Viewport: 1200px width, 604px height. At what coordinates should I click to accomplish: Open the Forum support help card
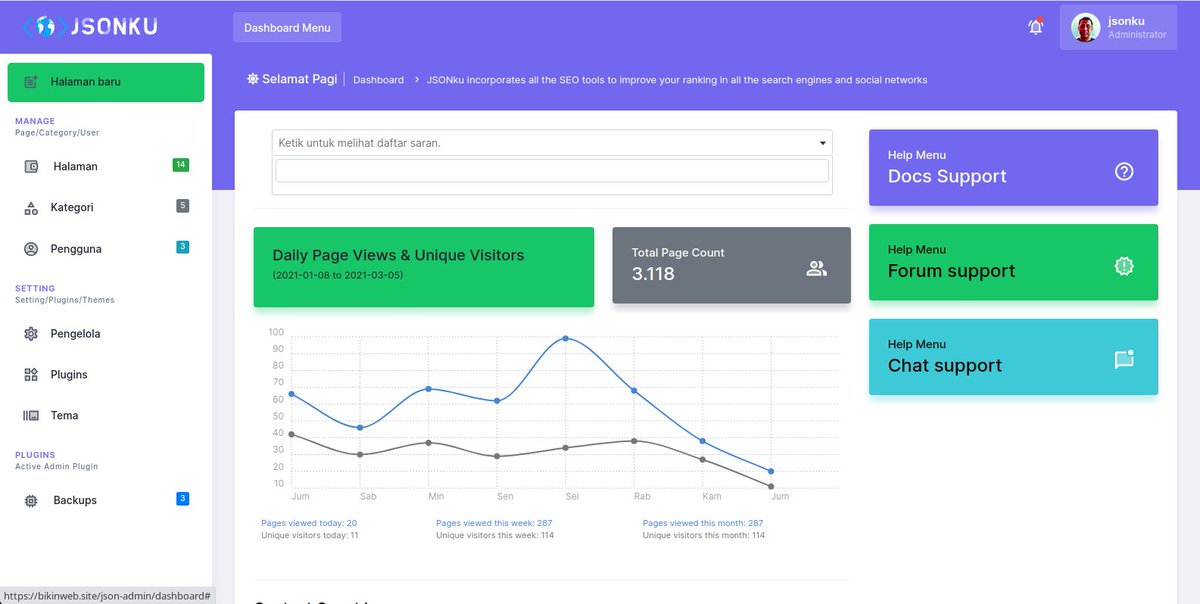click(x=1013, y=262)
